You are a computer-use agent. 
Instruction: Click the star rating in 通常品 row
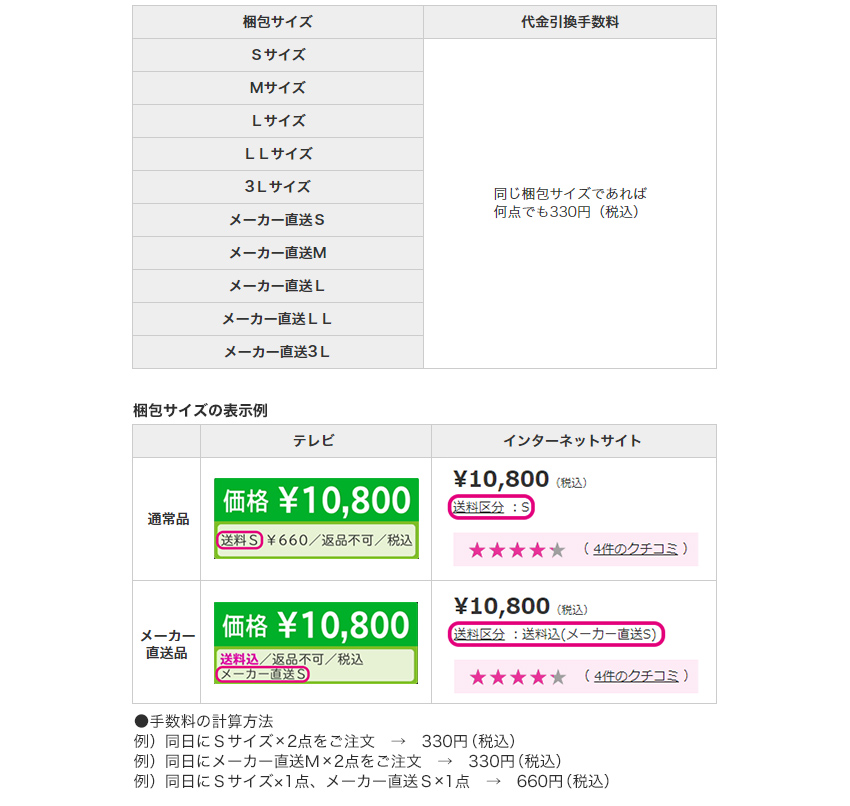[517, 550]
